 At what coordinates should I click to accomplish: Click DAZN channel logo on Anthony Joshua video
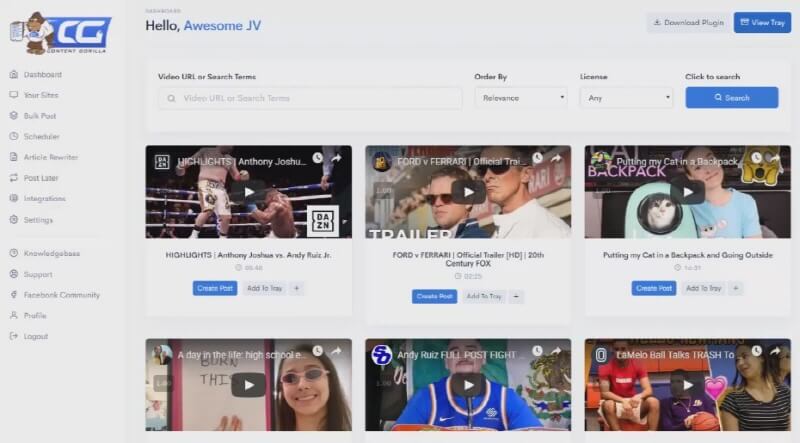point(162,162)
